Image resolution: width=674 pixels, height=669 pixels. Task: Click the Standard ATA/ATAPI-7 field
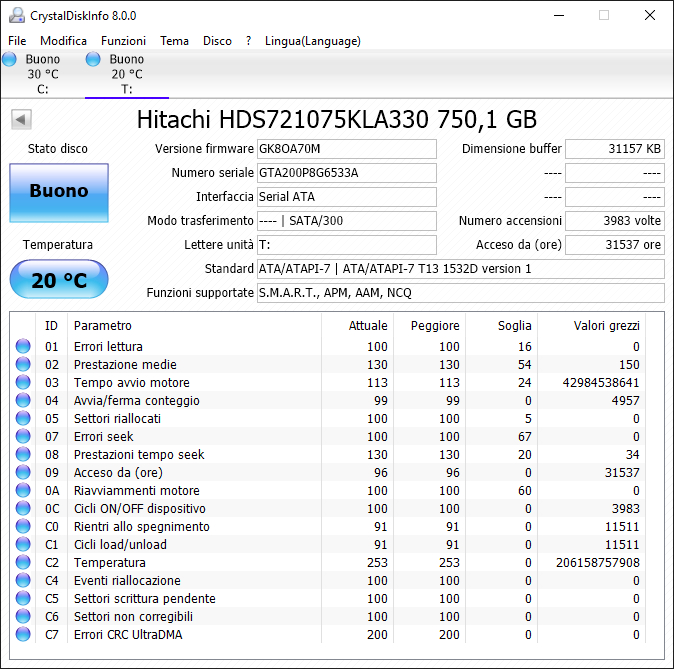click(461, 269)
